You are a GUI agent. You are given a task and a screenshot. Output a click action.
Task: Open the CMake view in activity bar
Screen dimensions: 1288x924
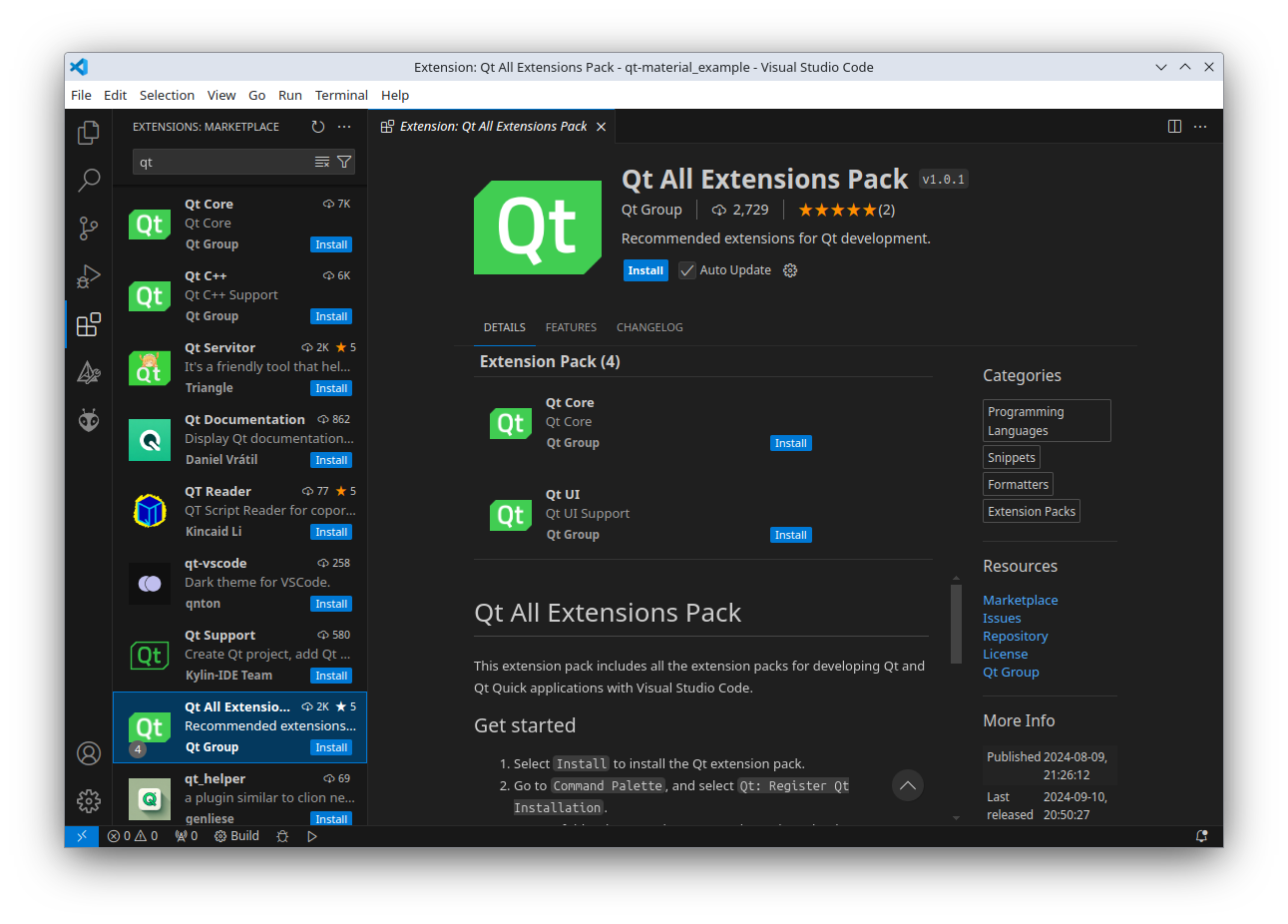(x=89, y=372)
